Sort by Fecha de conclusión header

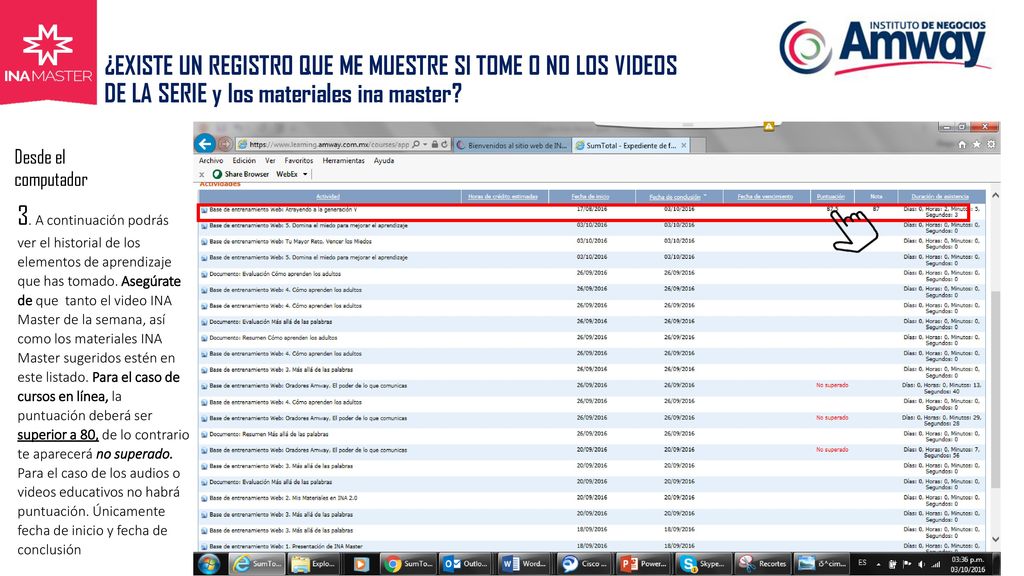[675, 197]
